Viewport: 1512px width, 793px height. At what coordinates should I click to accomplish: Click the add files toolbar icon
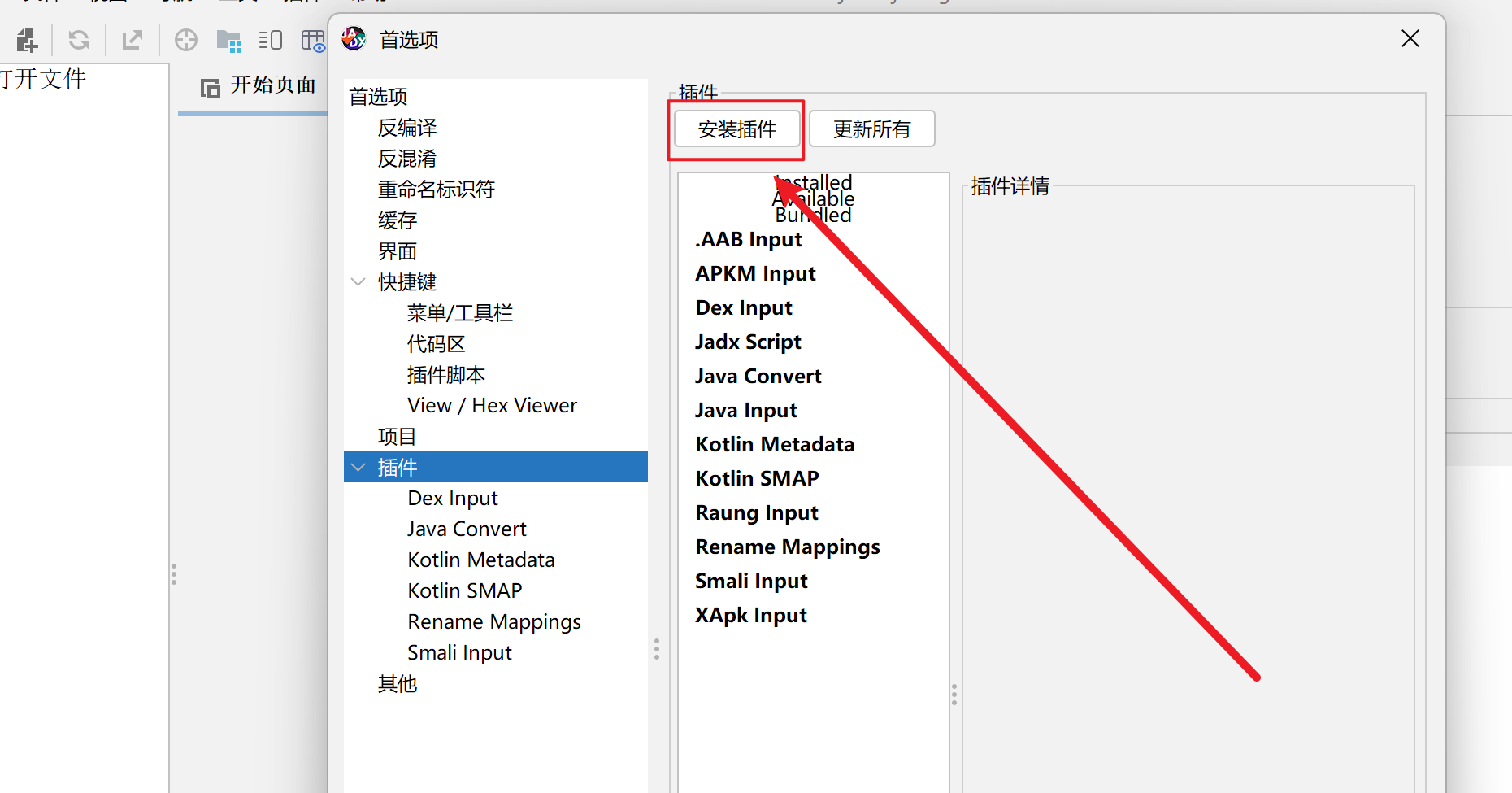(27, 40)
